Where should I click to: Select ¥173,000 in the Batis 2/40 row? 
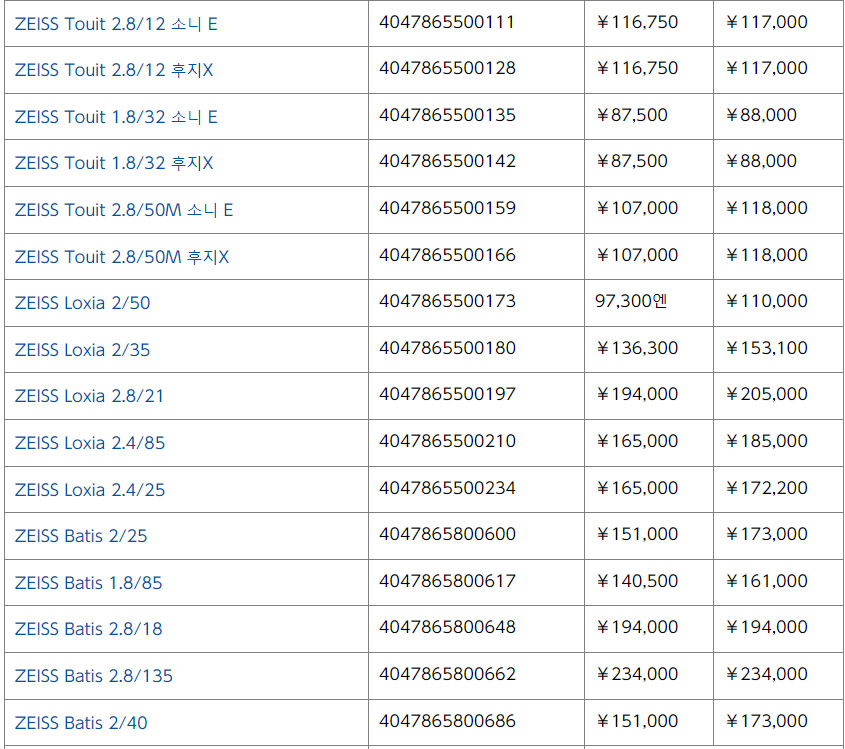[766, 720]
